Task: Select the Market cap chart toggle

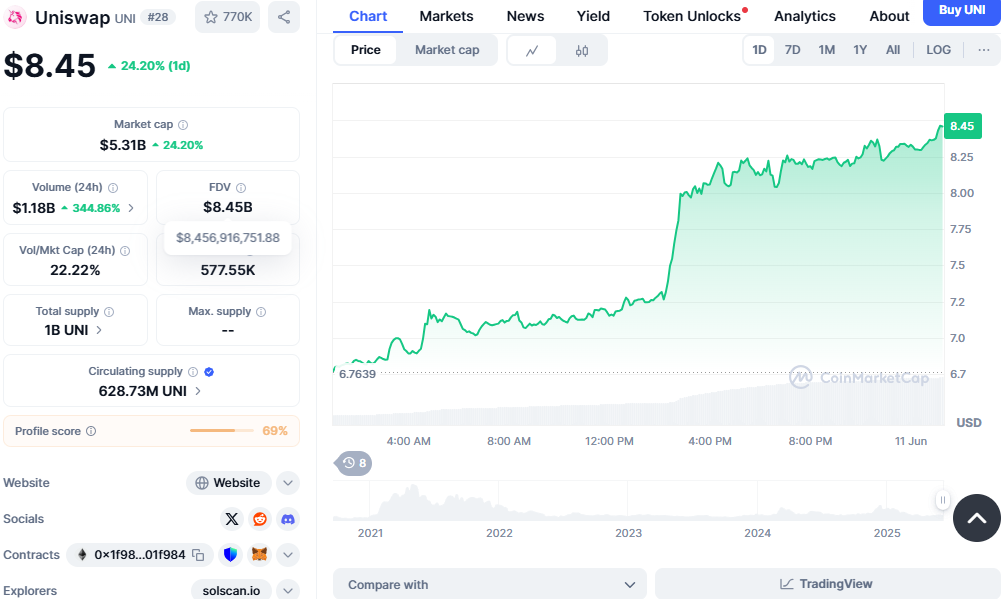Action: pos(447,50)
